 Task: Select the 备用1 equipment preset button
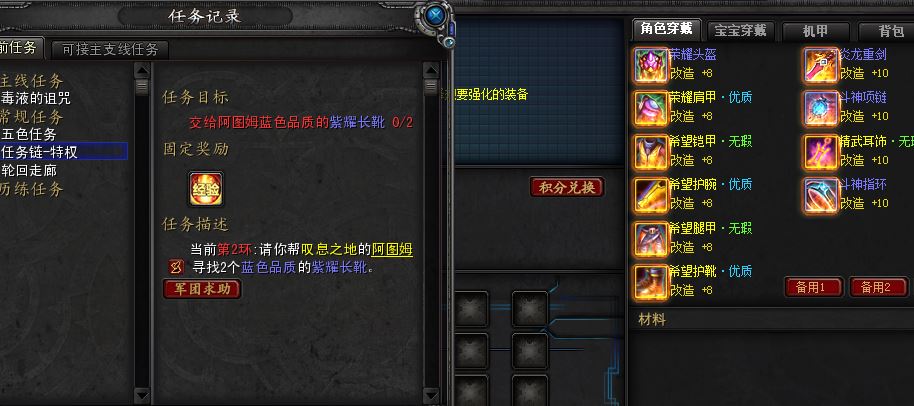pos(813,287)
